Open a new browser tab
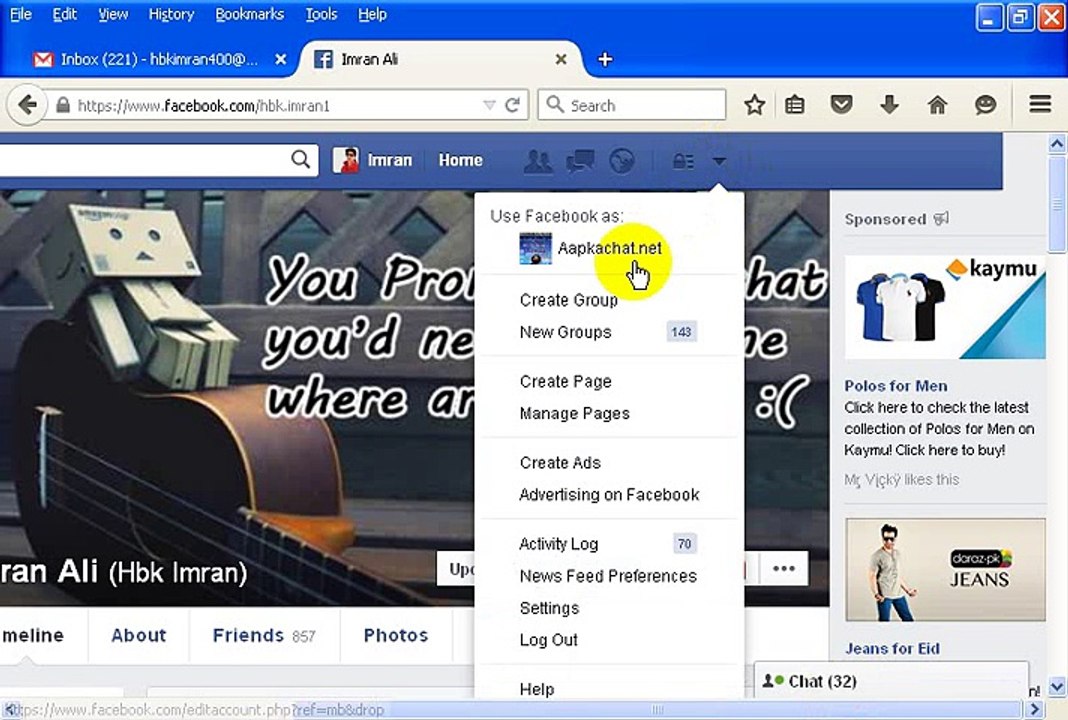 [605, 59]
